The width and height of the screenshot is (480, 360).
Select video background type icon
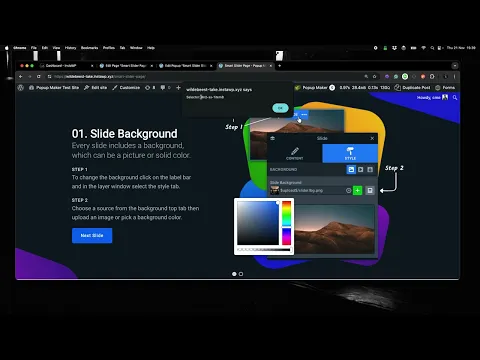click(361, 169)
